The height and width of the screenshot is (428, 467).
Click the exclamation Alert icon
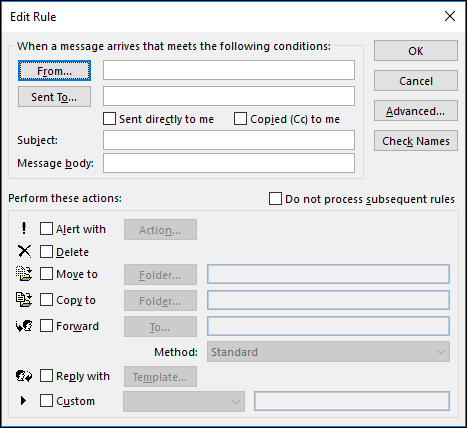click(24, 229)
